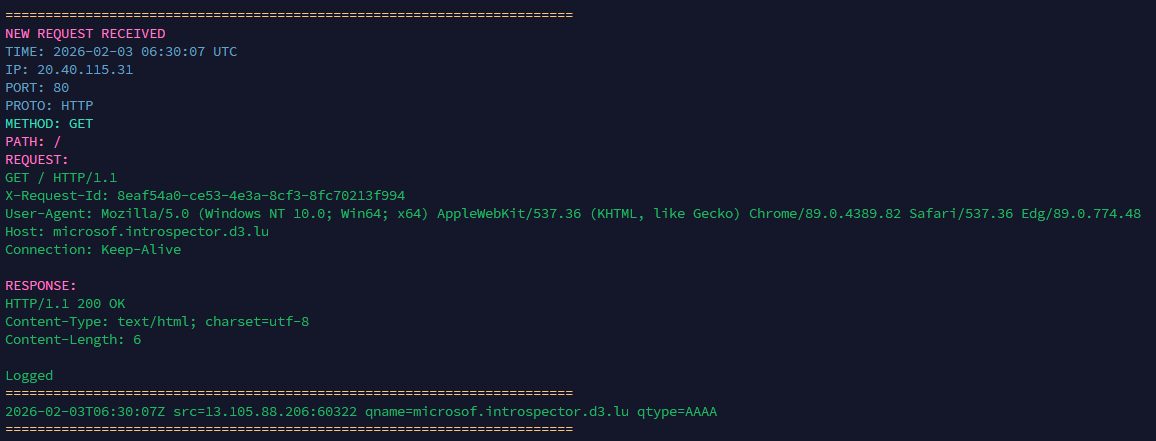Click the Logged status text
This screenshot has height=441, width=1156.
point(29,375)
